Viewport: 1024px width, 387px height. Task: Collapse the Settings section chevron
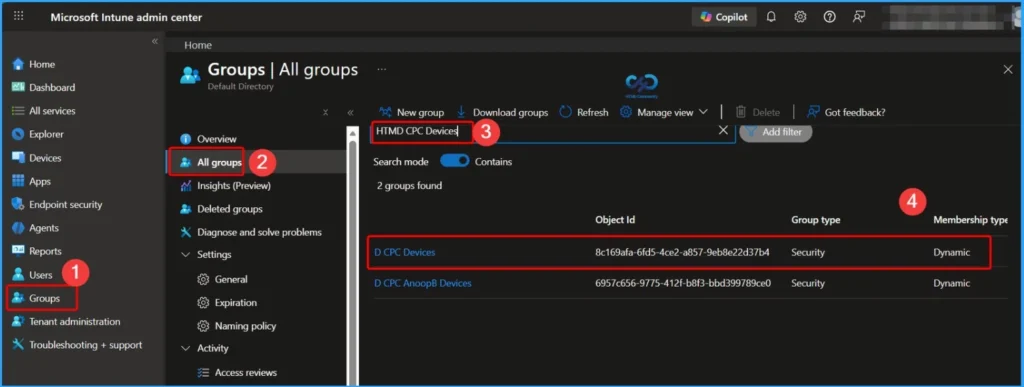pyautogui.click(x=185, y=255)
